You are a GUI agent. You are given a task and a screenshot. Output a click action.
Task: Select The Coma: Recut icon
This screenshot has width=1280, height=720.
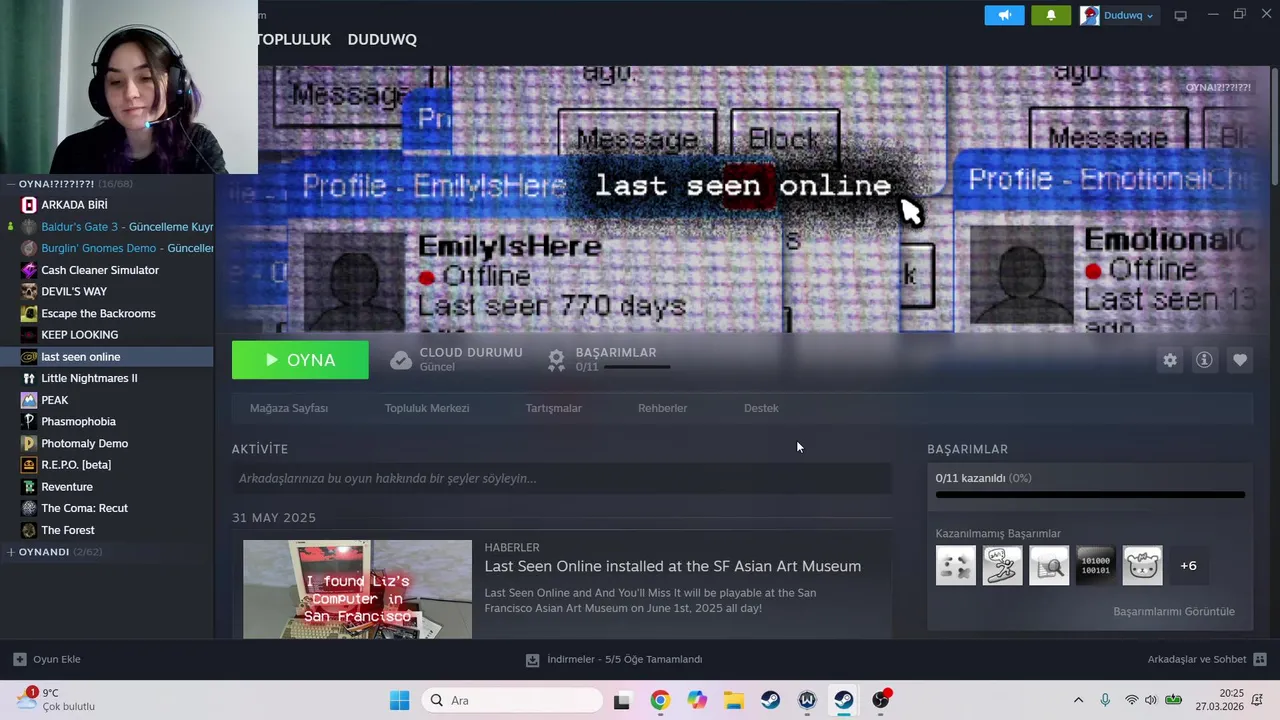[29, 508]
